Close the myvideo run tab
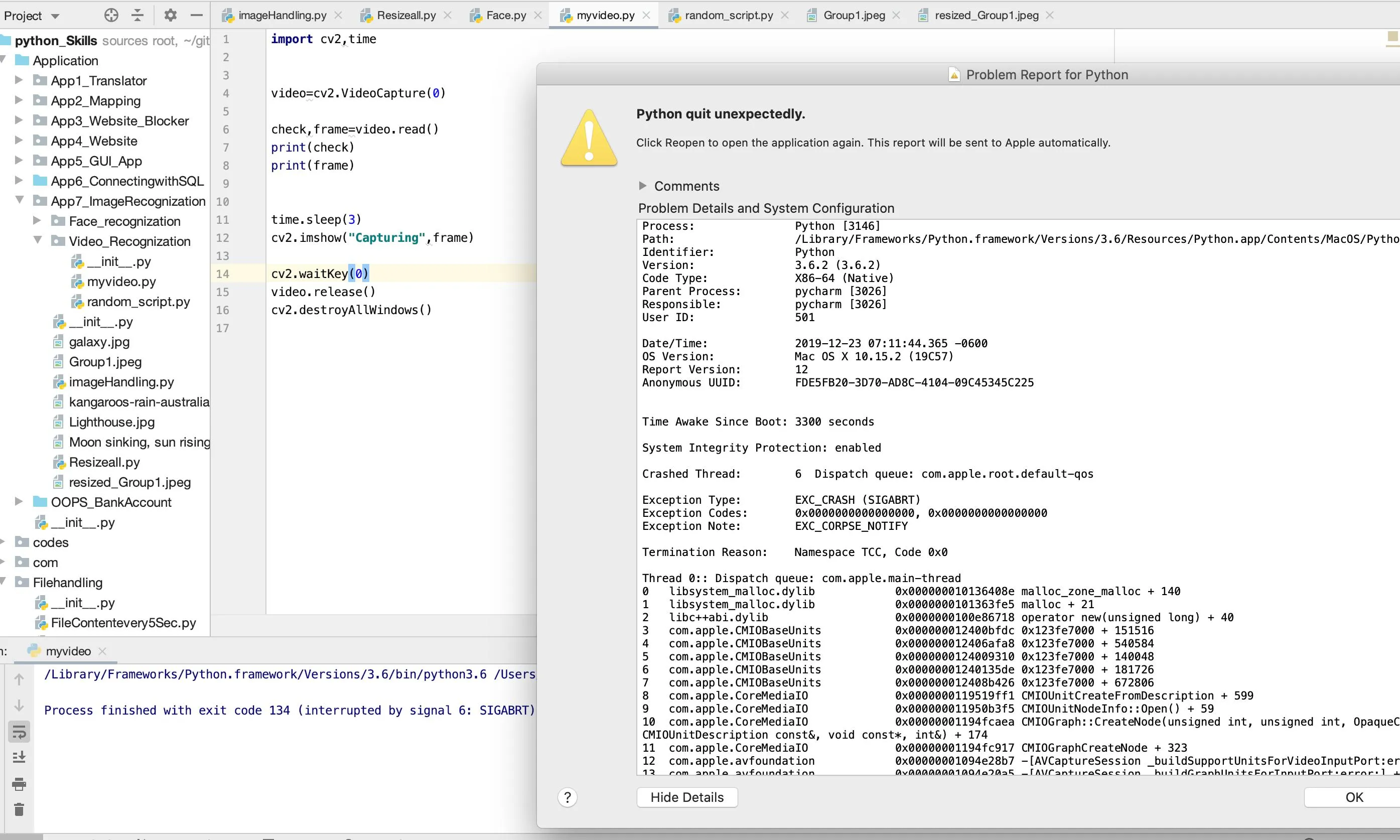 coord(102,651)
